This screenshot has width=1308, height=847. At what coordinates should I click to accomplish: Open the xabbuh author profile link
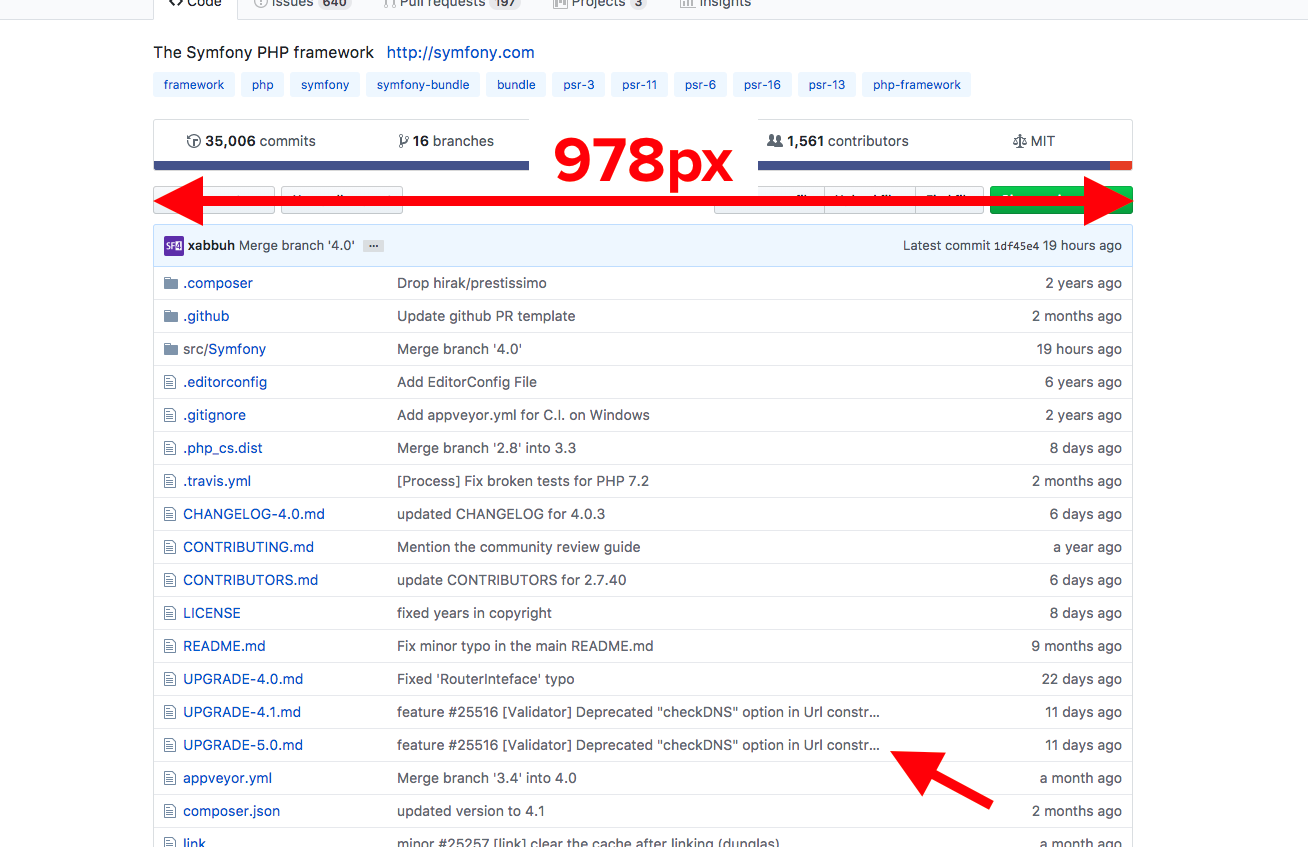tap(211, 245)
